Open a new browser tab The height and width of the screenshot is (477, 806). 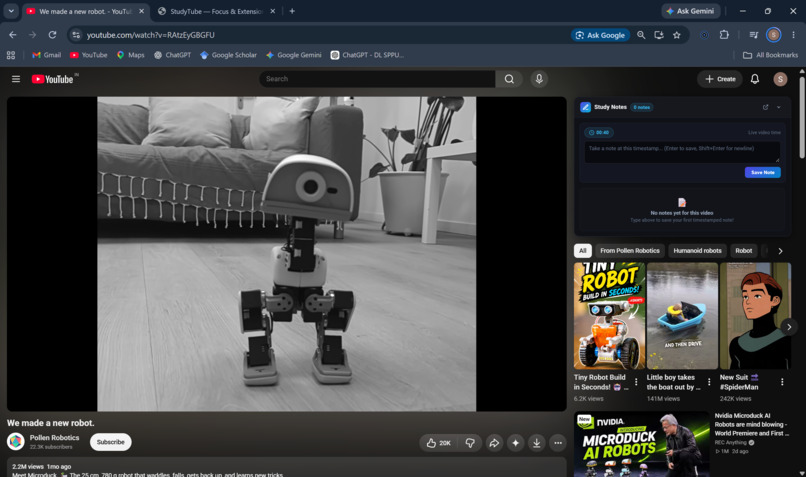(x=292, y=11)
